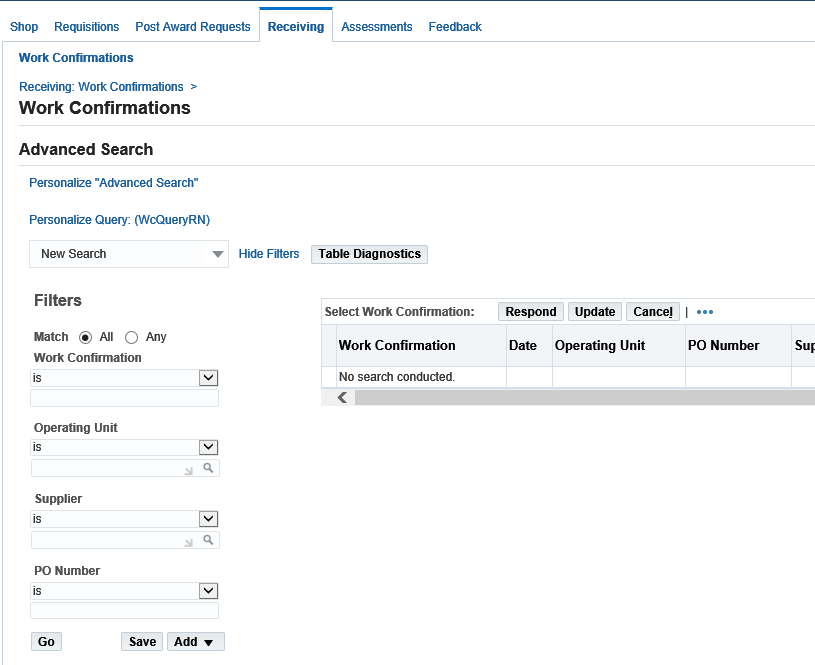
Task: Click the PO Number text input field
Action: point(124,610)
